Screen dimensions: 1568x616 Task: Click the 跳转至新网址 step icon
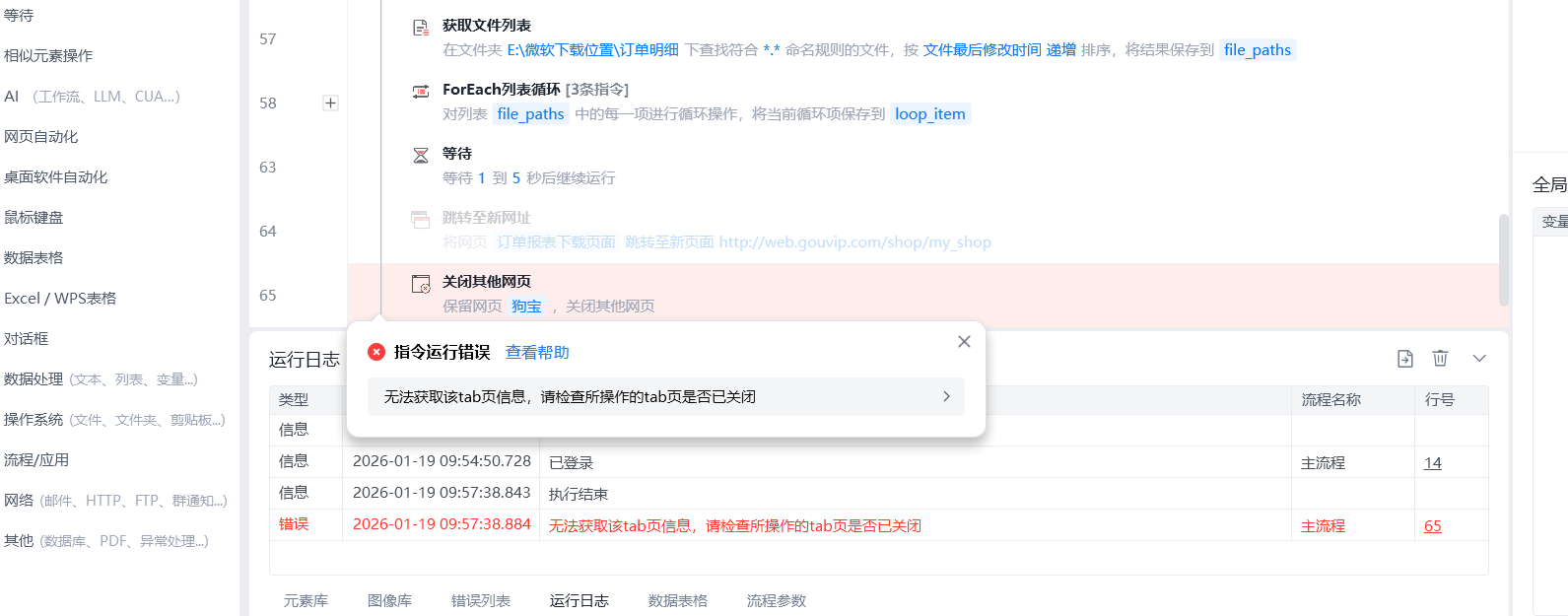421,219
